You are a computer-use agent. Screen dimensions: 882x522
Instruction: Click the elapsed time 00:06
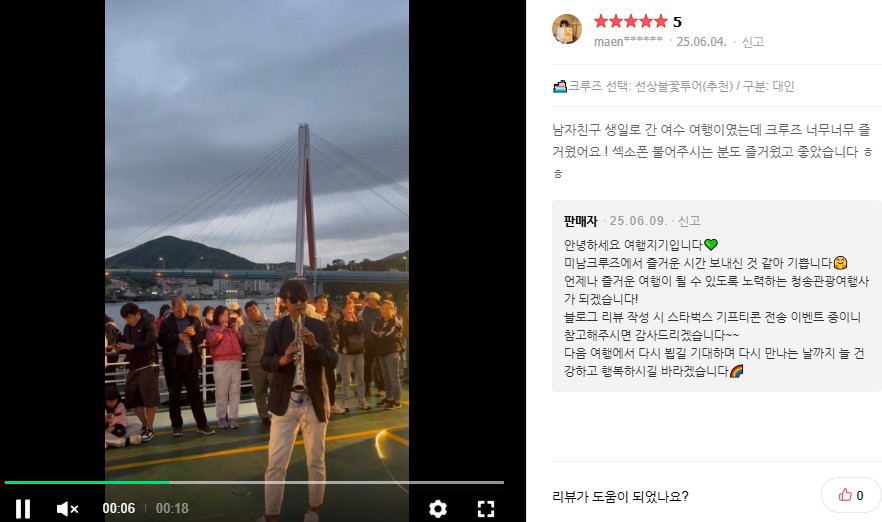pos(119,508)
